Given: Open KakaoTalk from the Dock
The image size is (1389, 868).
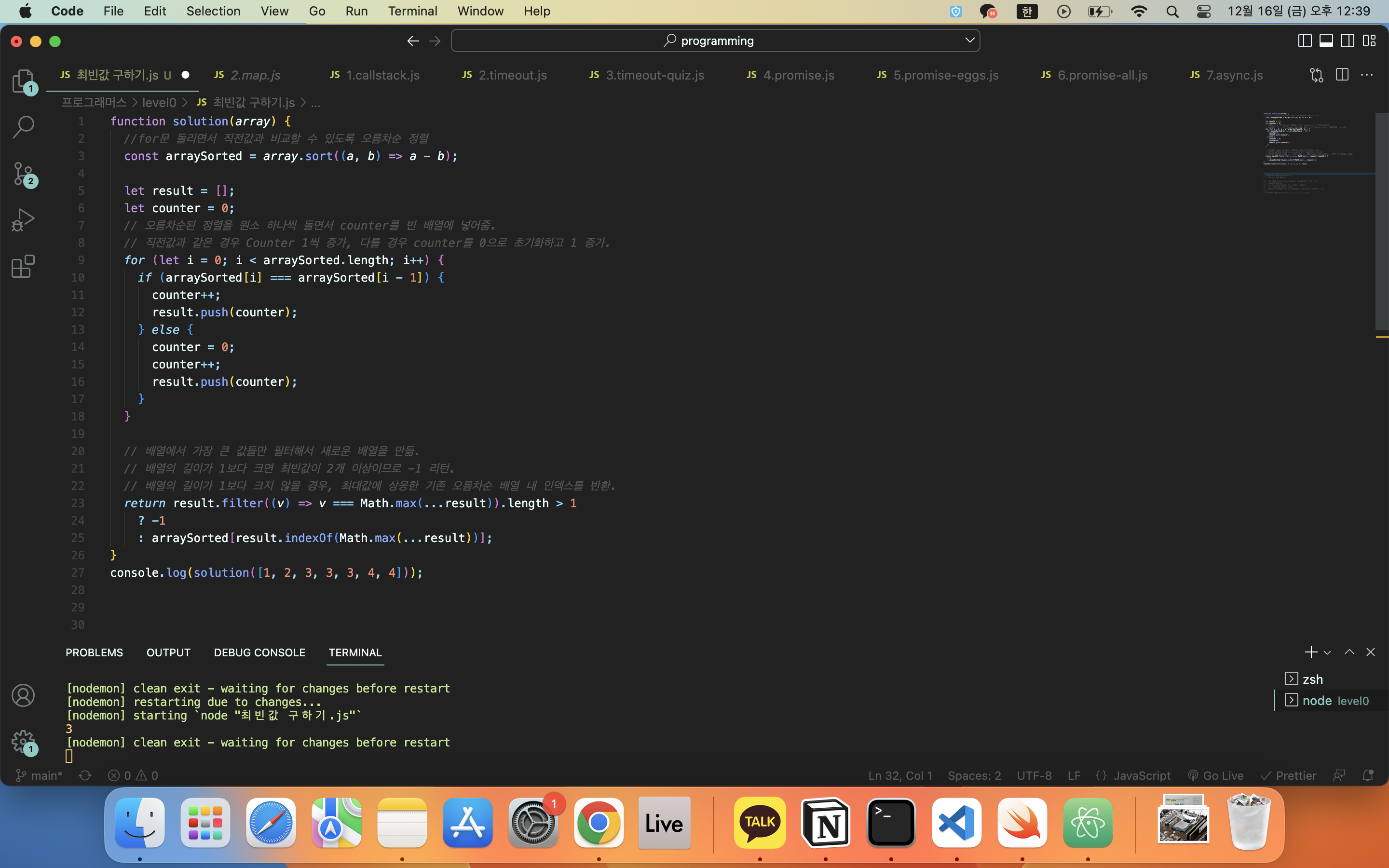Looking at the screenshot, I should click(x=760, y=823).
